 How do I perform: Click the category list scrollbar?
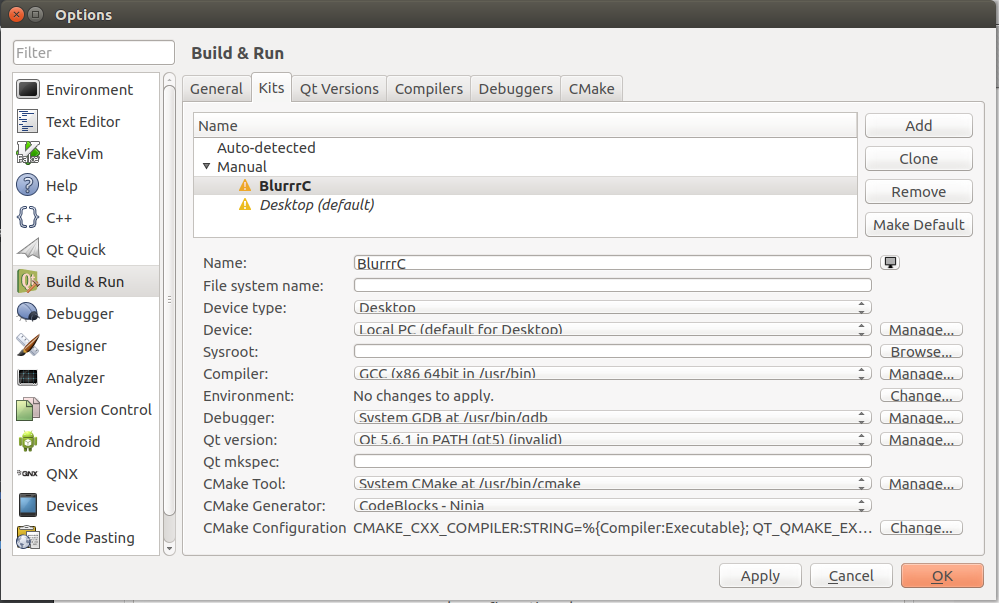(x=168, y=300)
